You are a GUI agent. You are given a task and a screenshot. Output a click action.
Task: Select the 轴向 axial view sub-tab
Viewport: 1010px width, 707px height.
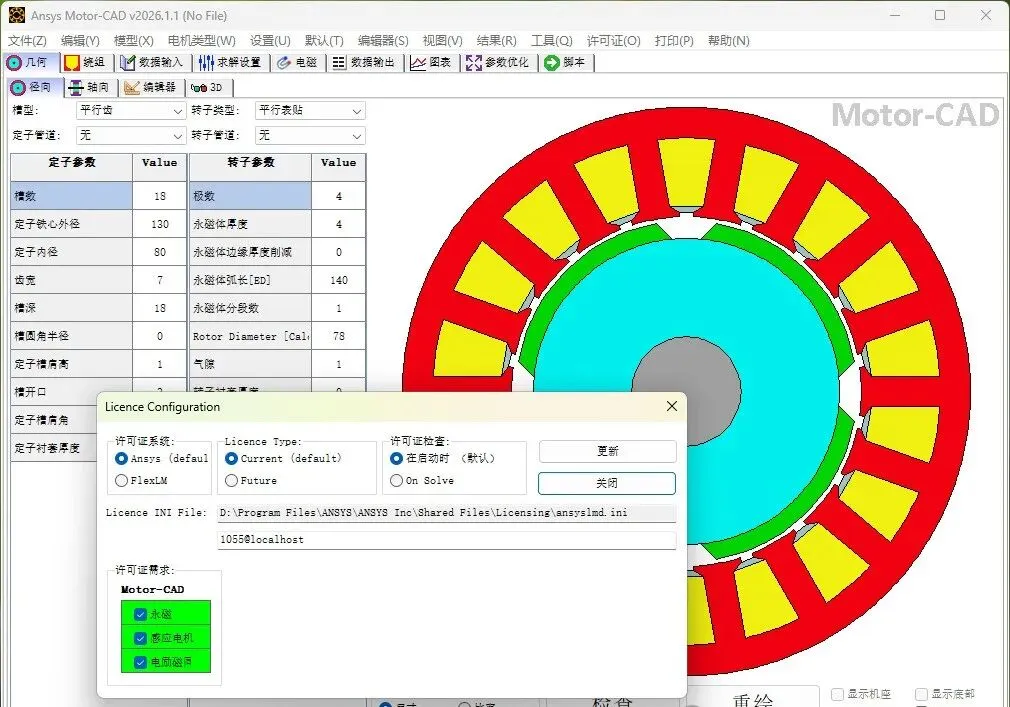coord(90,87)
